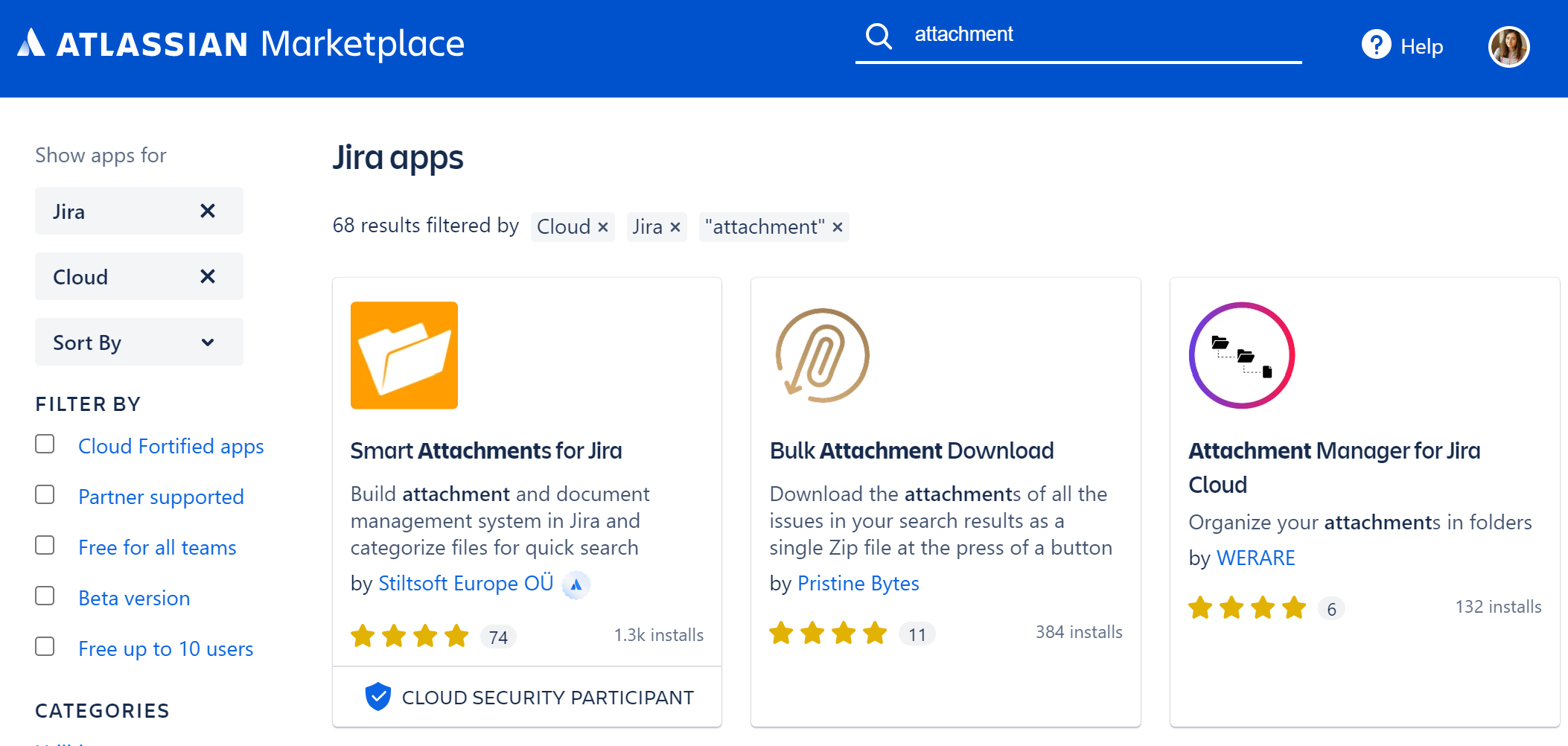Toggle the Beta version checkbox

(45, 596)
